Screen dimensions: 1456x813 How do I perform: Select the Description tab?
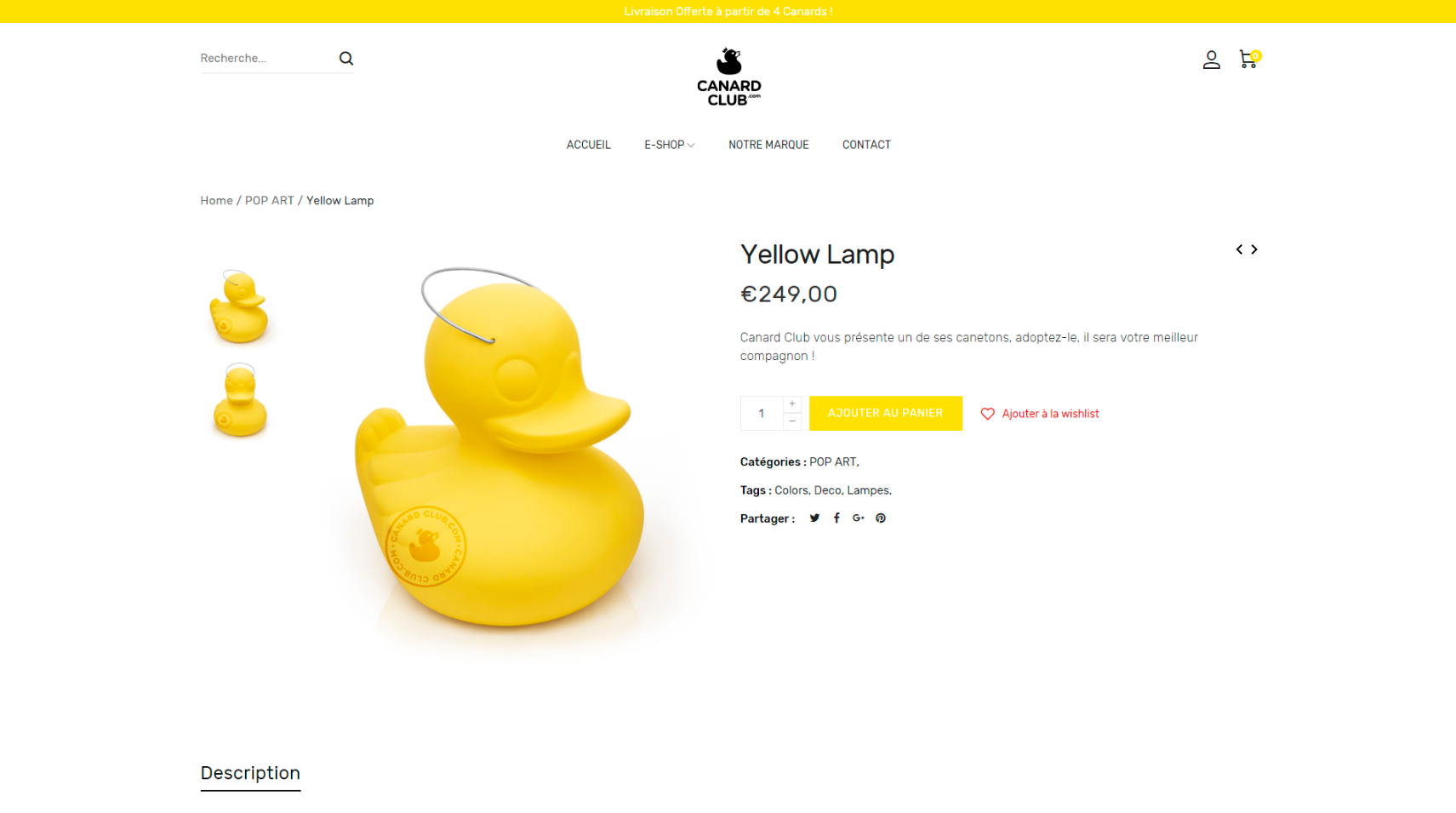[x=250, y=773]
